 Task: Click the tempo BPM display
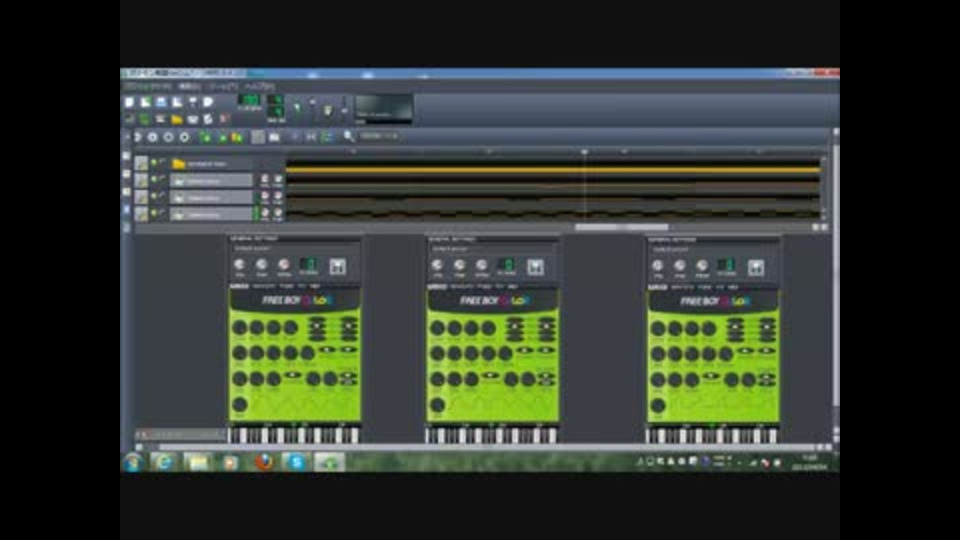coord(249,102)
